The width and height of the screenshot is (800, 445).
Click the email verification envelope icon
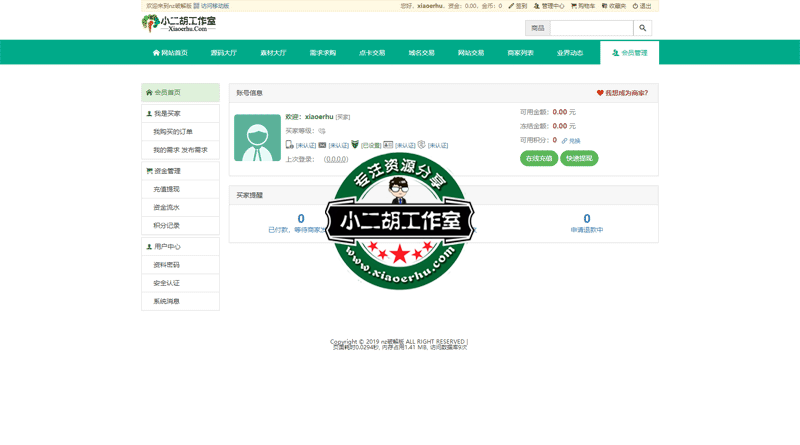(x=323, y=145)
